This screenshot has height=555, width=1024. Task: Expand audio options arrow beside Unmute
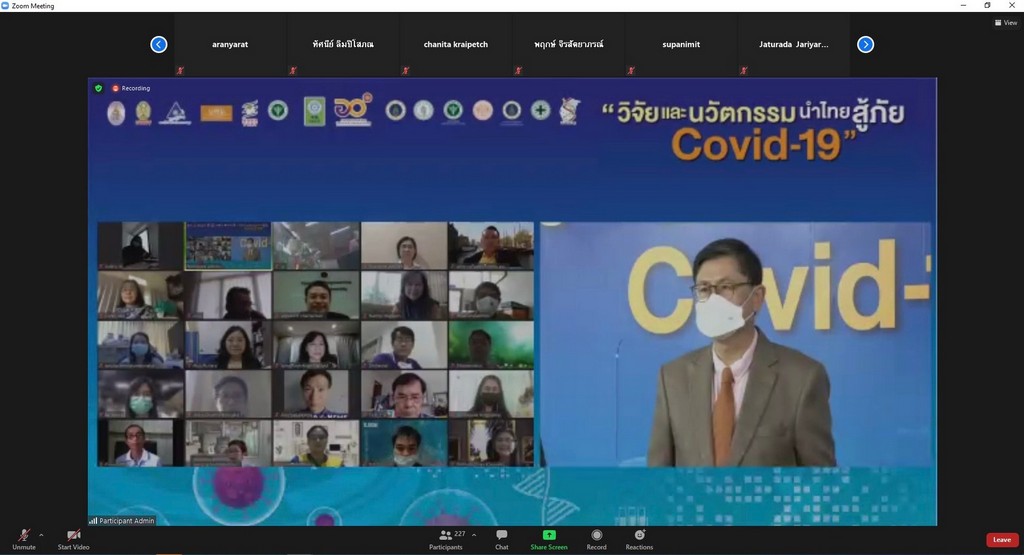click(x=42, y=533)
